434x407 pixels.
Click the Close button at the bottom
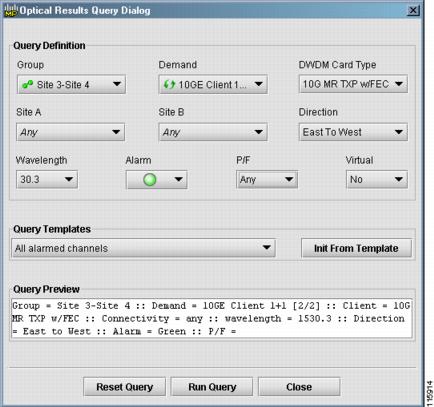[299, 387]
